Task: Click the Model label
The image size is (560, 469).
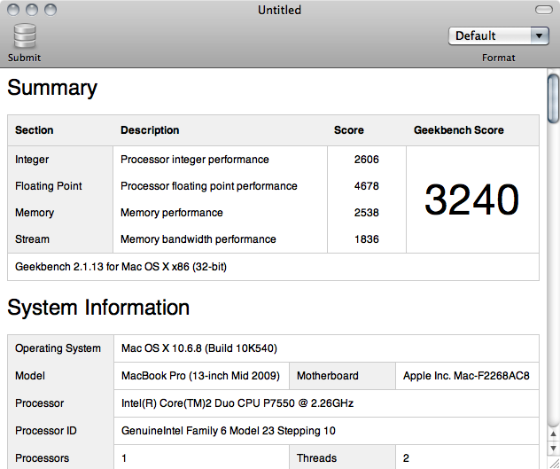Action: 30,376
